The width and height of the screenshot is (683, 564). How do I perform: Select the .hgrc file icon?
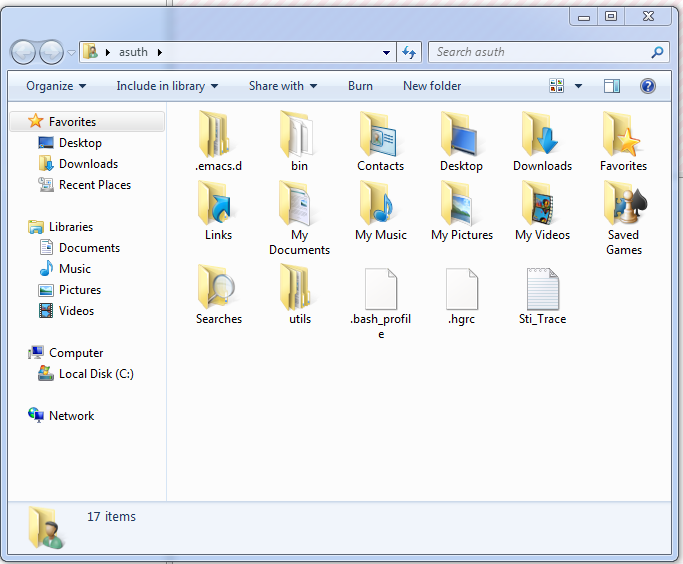pos(461,288)
